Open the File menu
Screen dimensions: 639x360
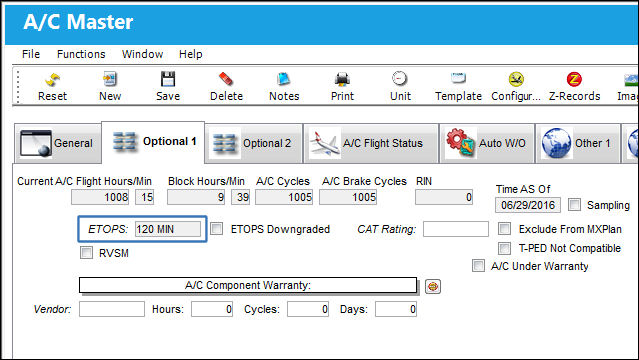click(x=31, y=54)
